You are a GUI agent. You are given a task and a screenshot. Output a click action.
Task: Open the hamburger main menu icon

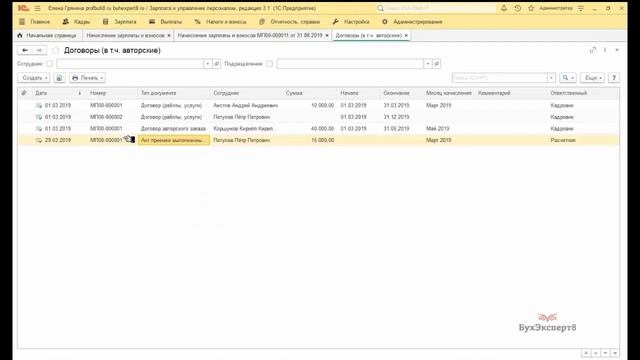[x=37, y=8]
